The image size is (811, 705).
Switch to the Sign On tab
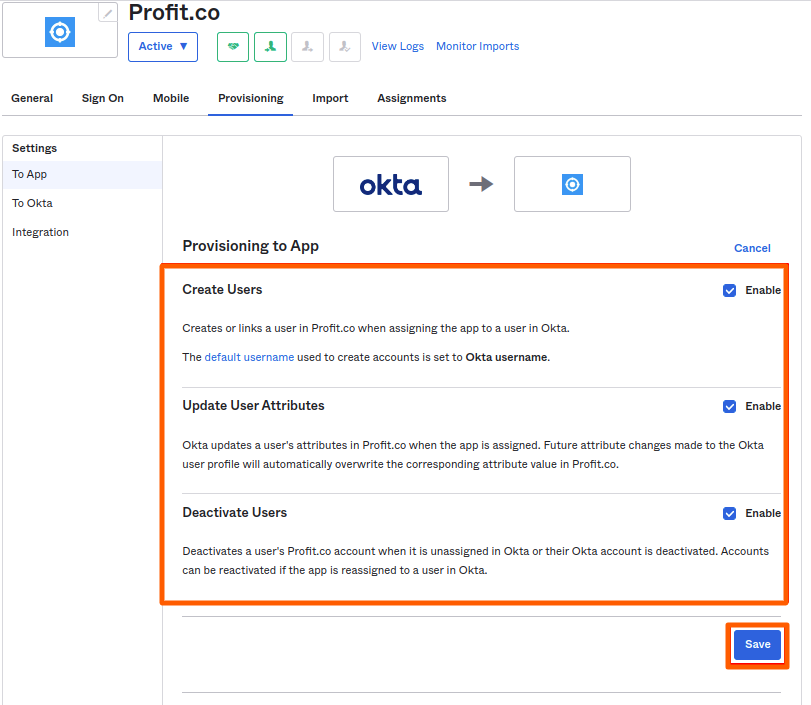tap(103, 98)
